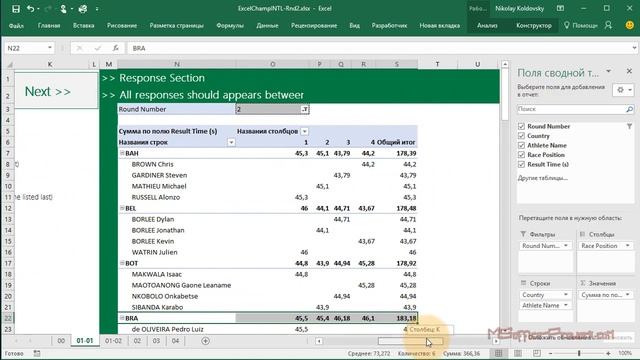
Task: Add a new sheet with plus icon
Action: point(205,341)
